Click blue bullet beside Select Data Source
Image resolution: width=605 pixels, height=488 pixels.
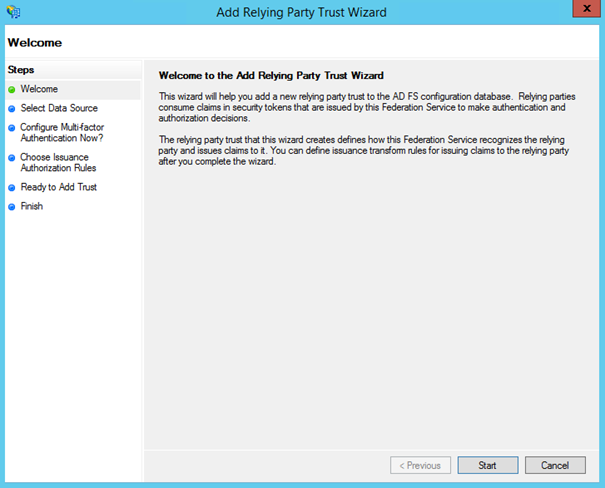pyautogui.click(x=12, y=109)
